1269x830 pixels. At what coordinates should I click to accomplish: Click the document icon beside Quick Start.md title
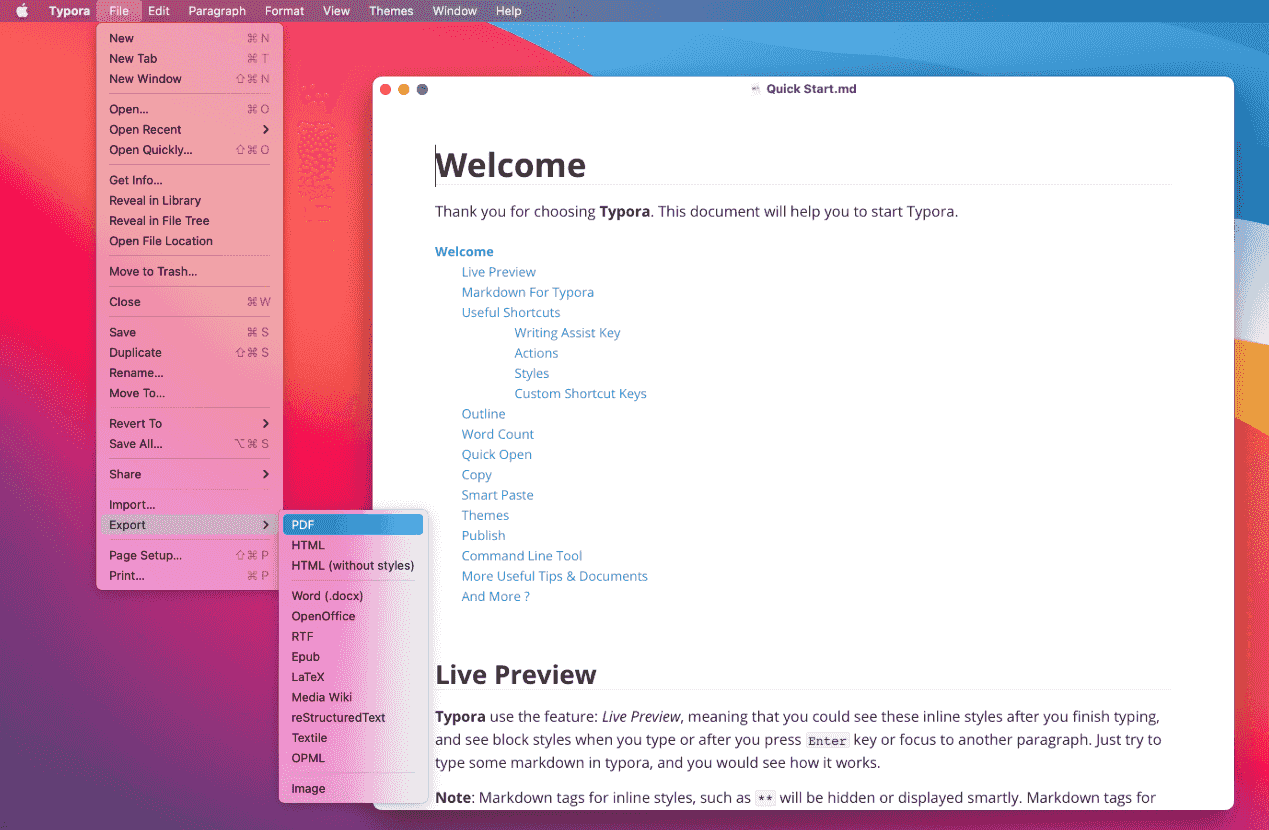click(756, 89)
